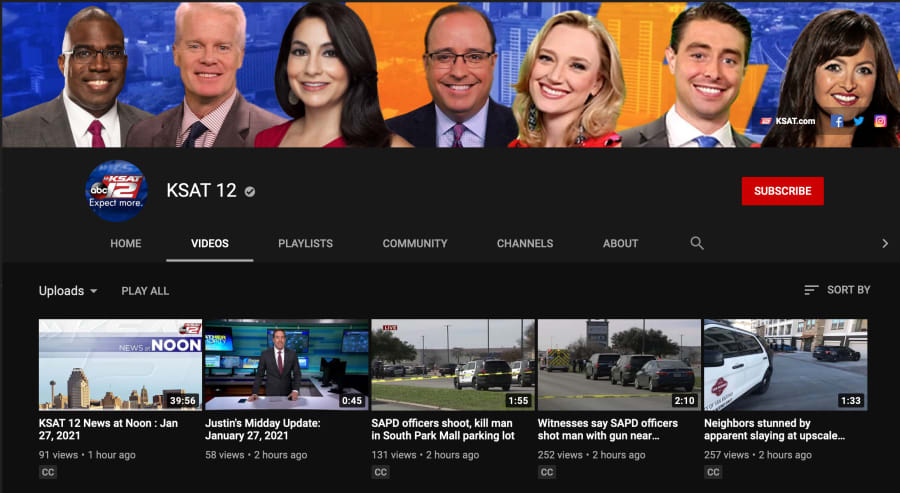Open the Witnesses say SAPD officers thumbnail
The image size is (900, 493).
click(619, 365)
